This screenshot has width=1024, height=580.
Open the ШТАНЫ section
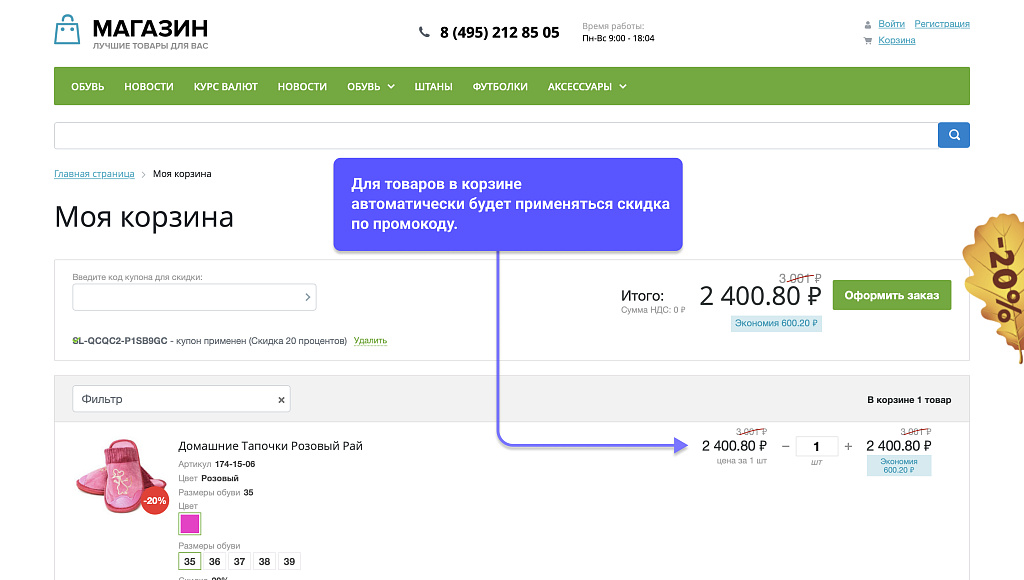click(x=433, y=86)
